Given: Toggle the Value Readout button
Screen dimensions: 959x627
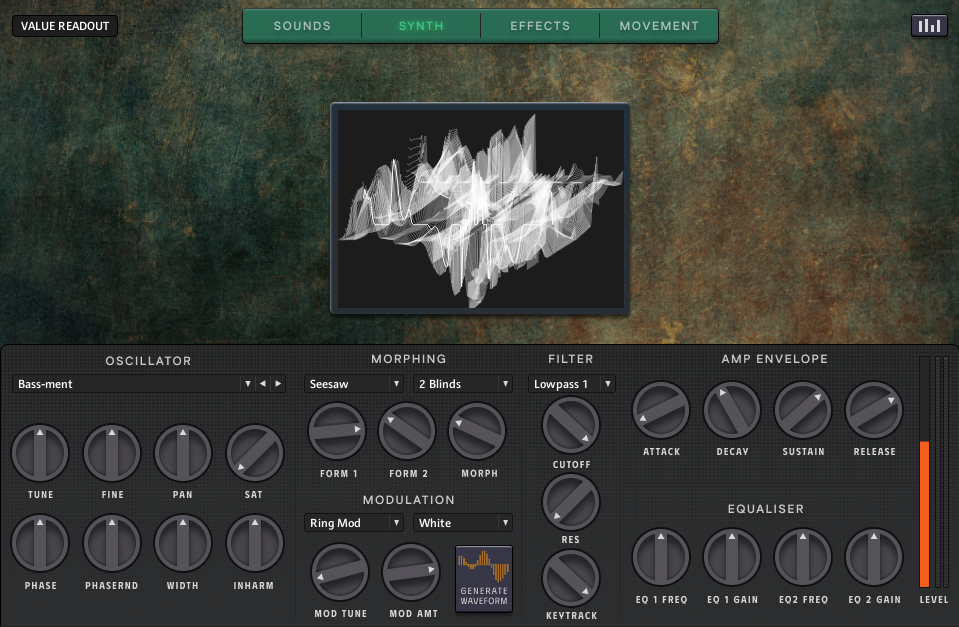Looking at the screenshot, I should (65, 26).
